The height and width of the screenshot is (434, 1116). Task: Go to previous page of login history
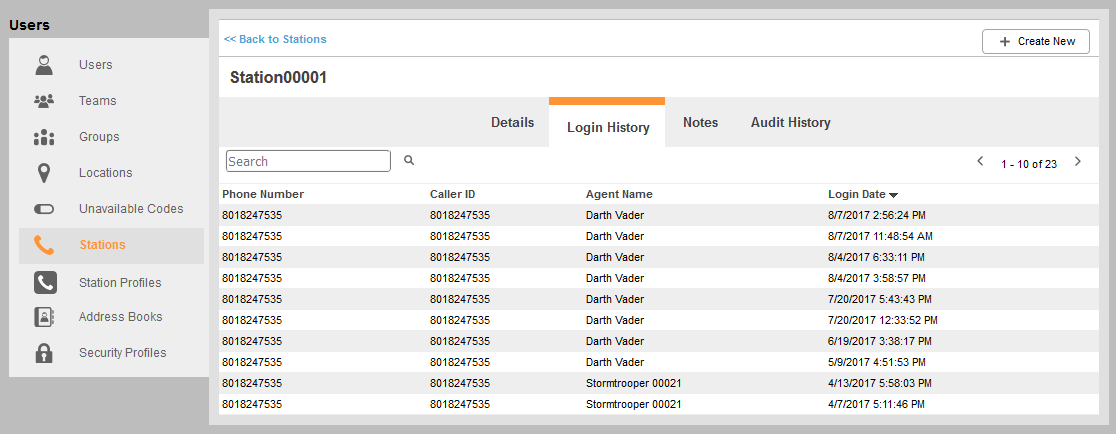click(980, 162)
